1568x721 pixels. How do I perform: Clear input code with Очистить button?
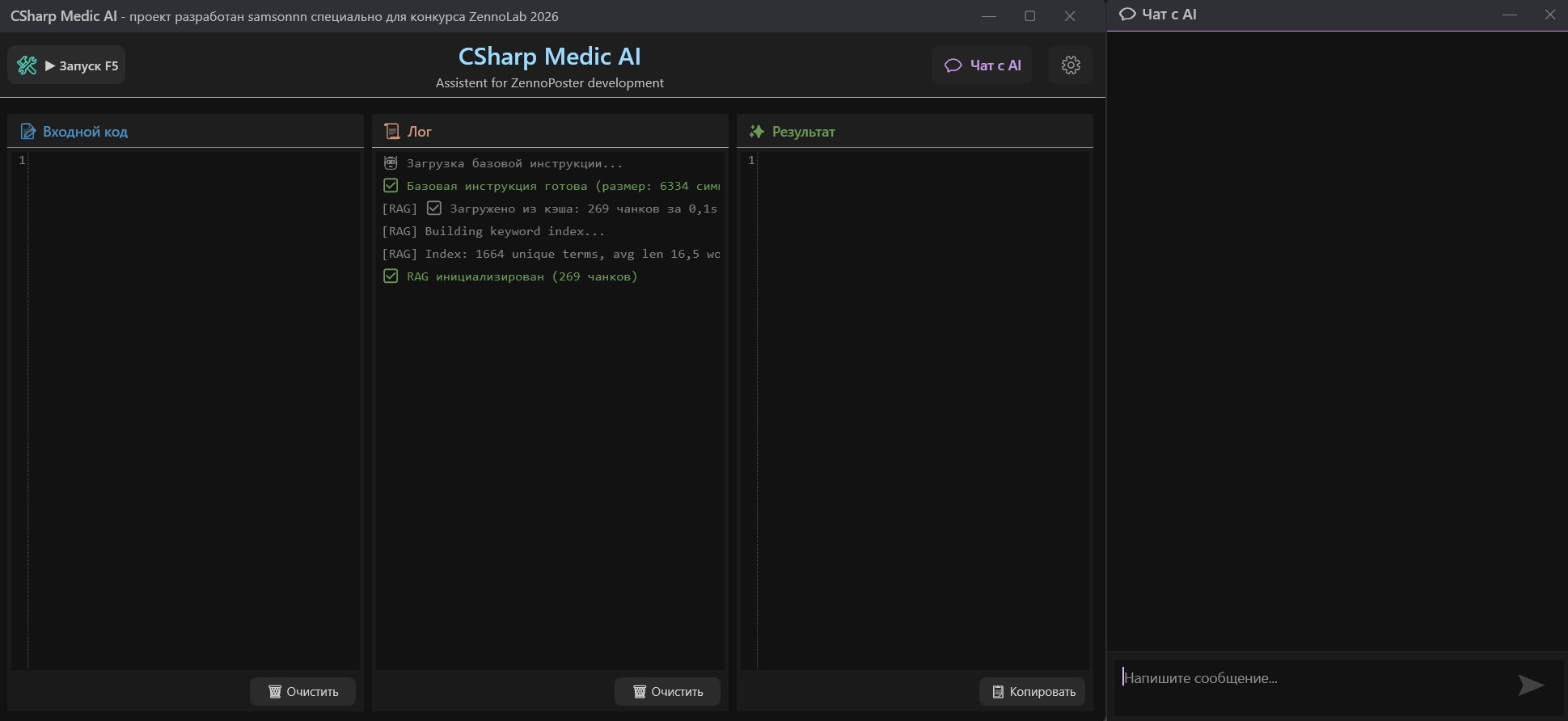pyautogui.click(x=302, y=692)
